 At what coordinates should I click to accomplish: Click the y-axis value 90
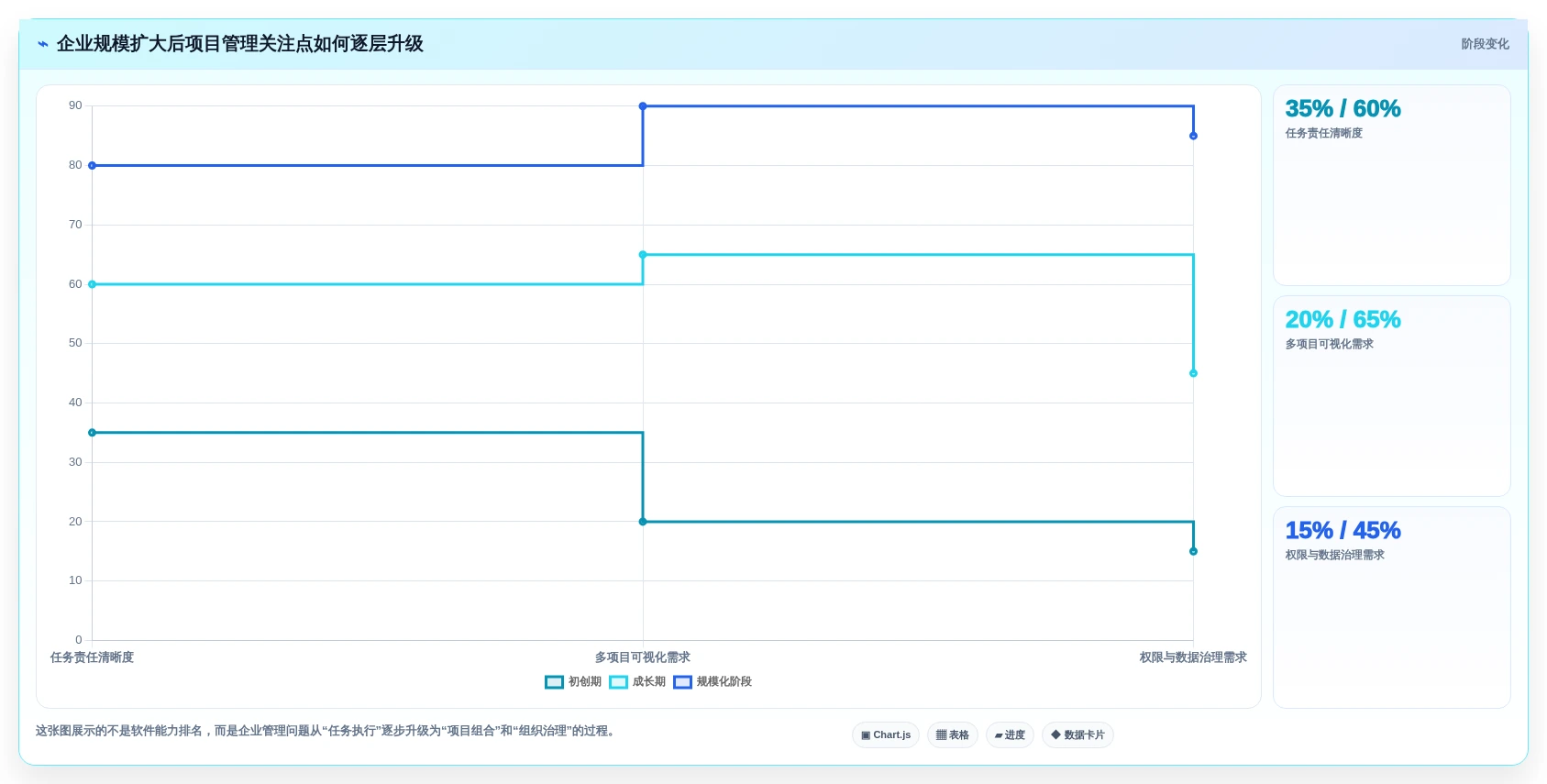pyautogui.click(x=75, y=105)
